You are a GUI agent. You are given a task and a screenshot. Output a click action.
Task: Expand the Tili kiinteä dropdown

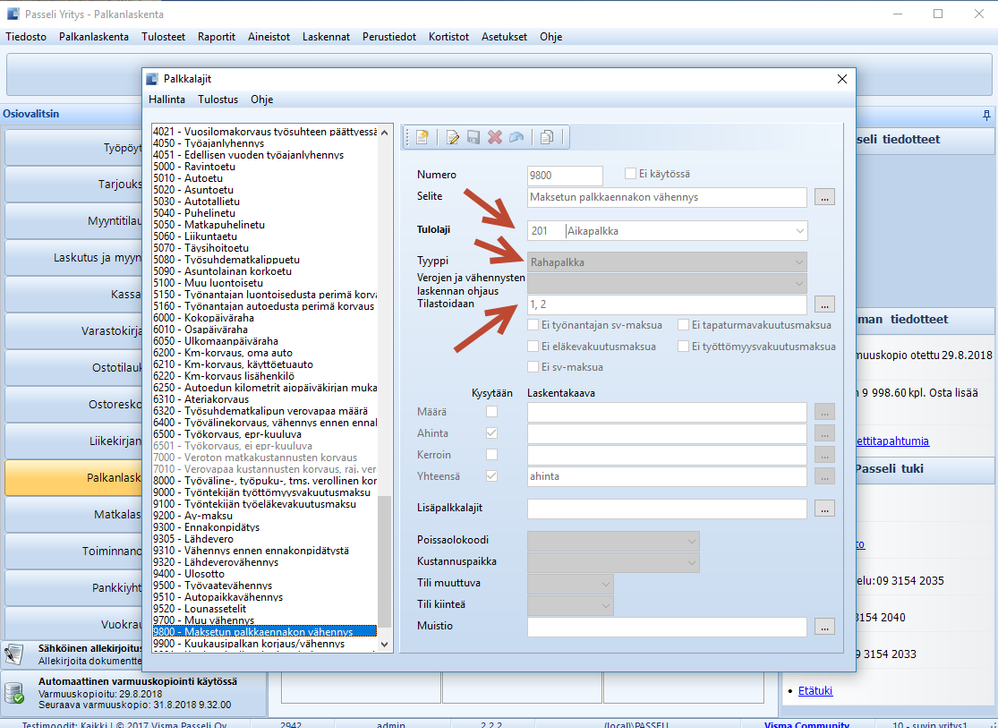[606, 606]
